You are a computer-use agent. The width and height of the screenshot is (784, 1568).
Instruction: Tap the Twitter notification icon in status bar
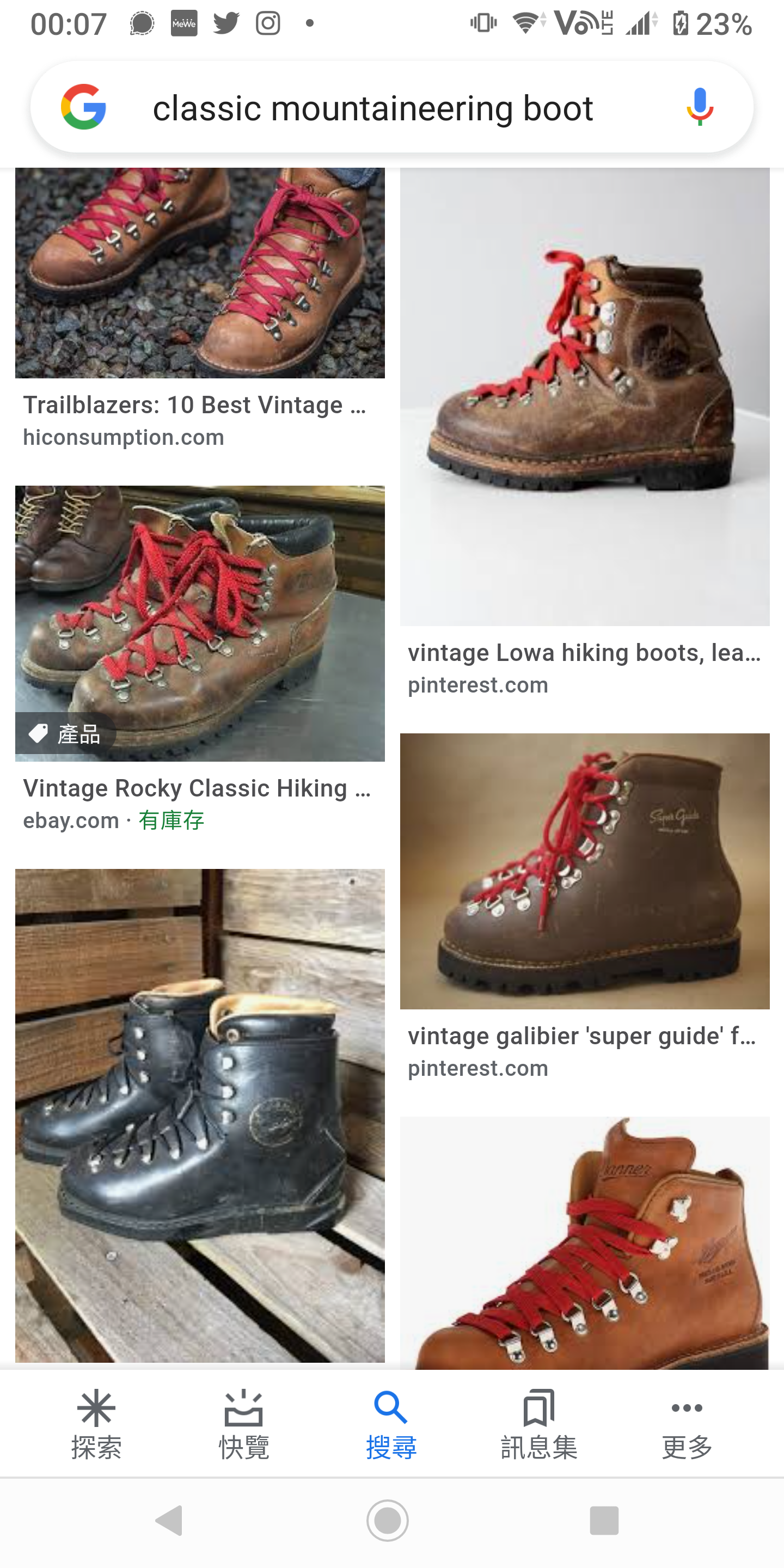coord(226,23)
